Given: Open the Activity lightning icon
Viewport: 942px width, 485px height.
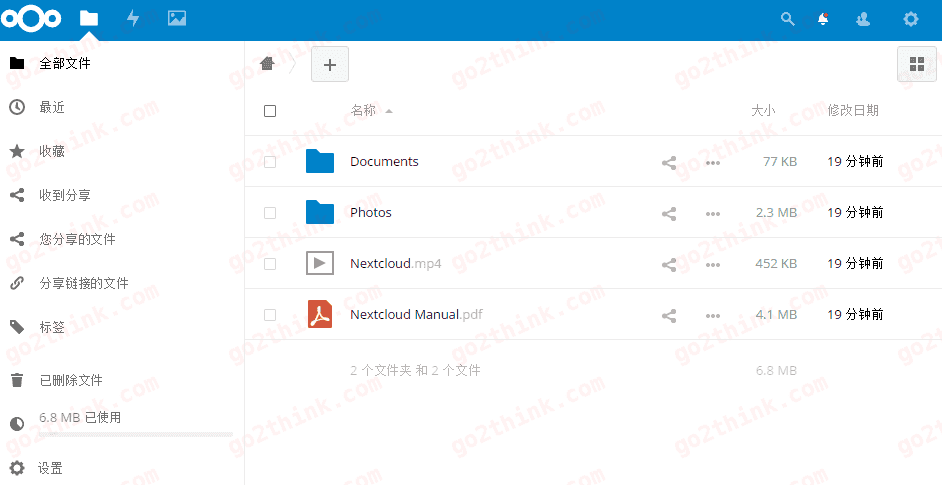Looking at the screenshot, I should 133,18.
